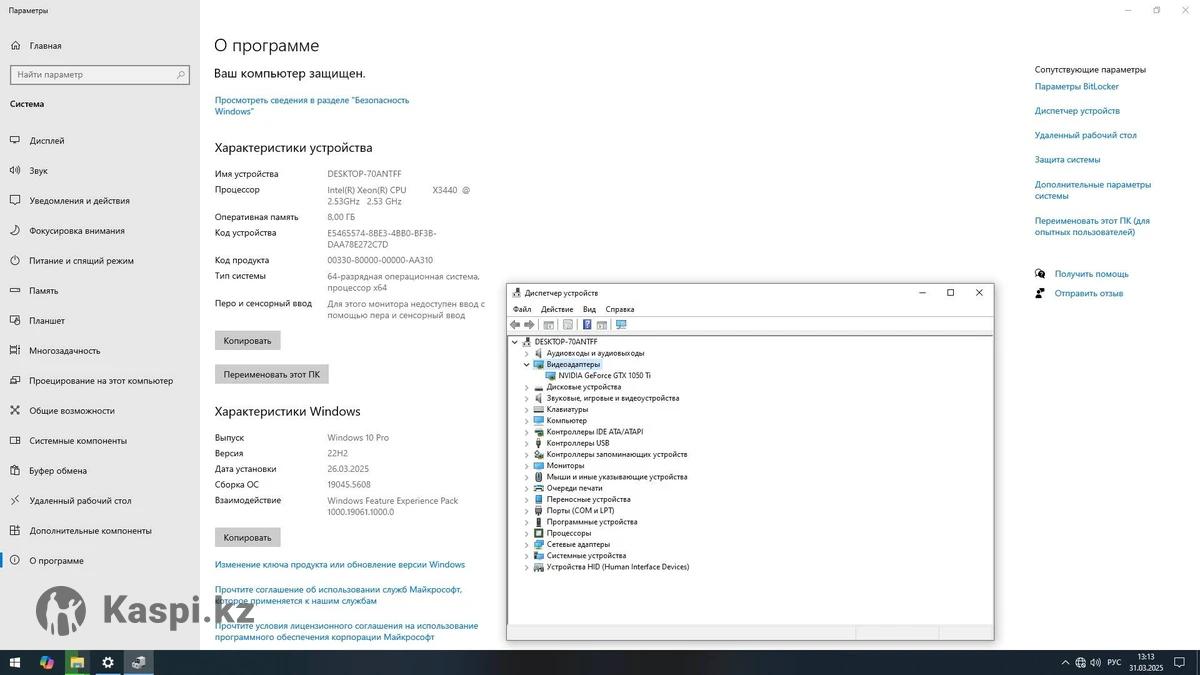This screenshot has height=675, width=1200.
Task: Go to Главная using the home icon
Action: [x=15, y=46]
